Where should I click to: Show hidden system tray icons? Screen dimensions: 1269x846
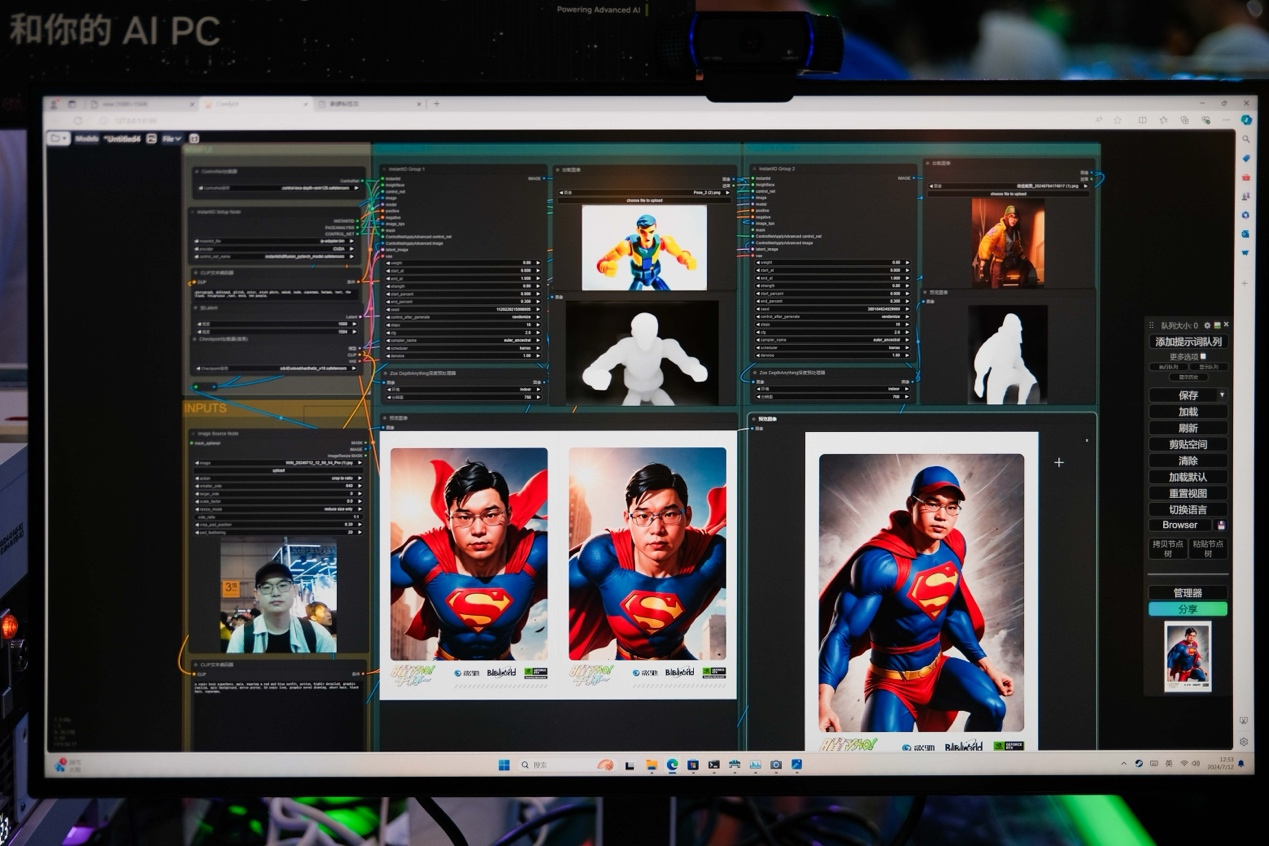pos(1124,764)
